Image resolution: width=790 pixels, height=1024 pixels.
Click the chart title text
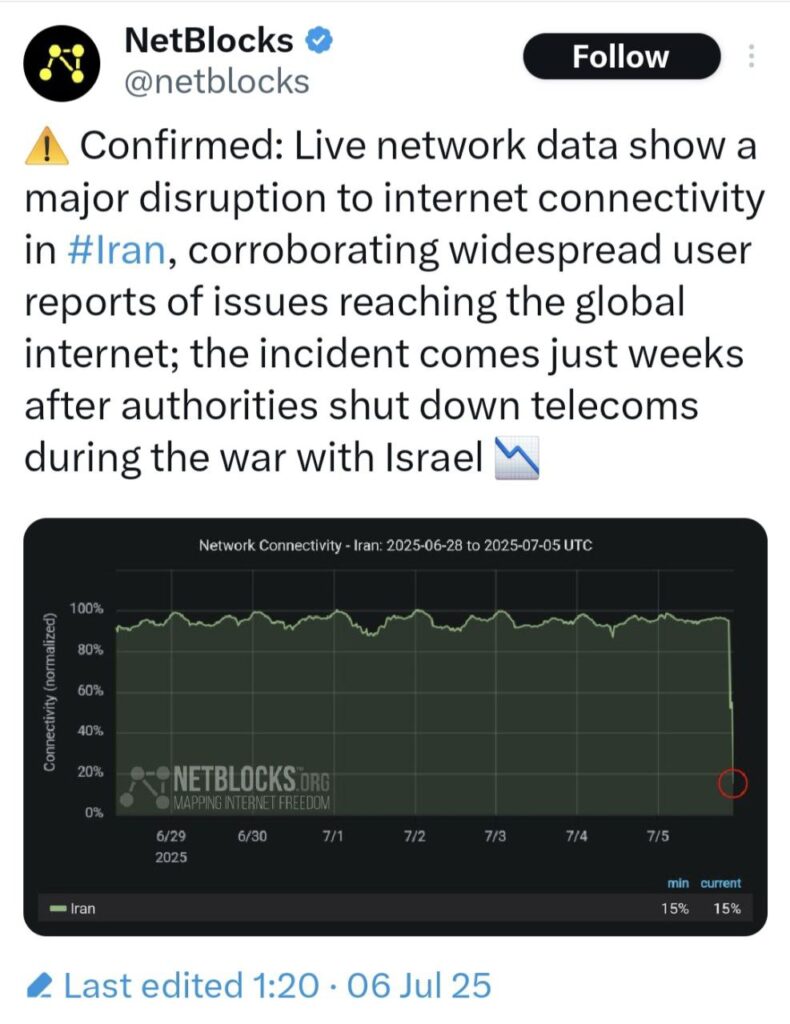[395, 545]
